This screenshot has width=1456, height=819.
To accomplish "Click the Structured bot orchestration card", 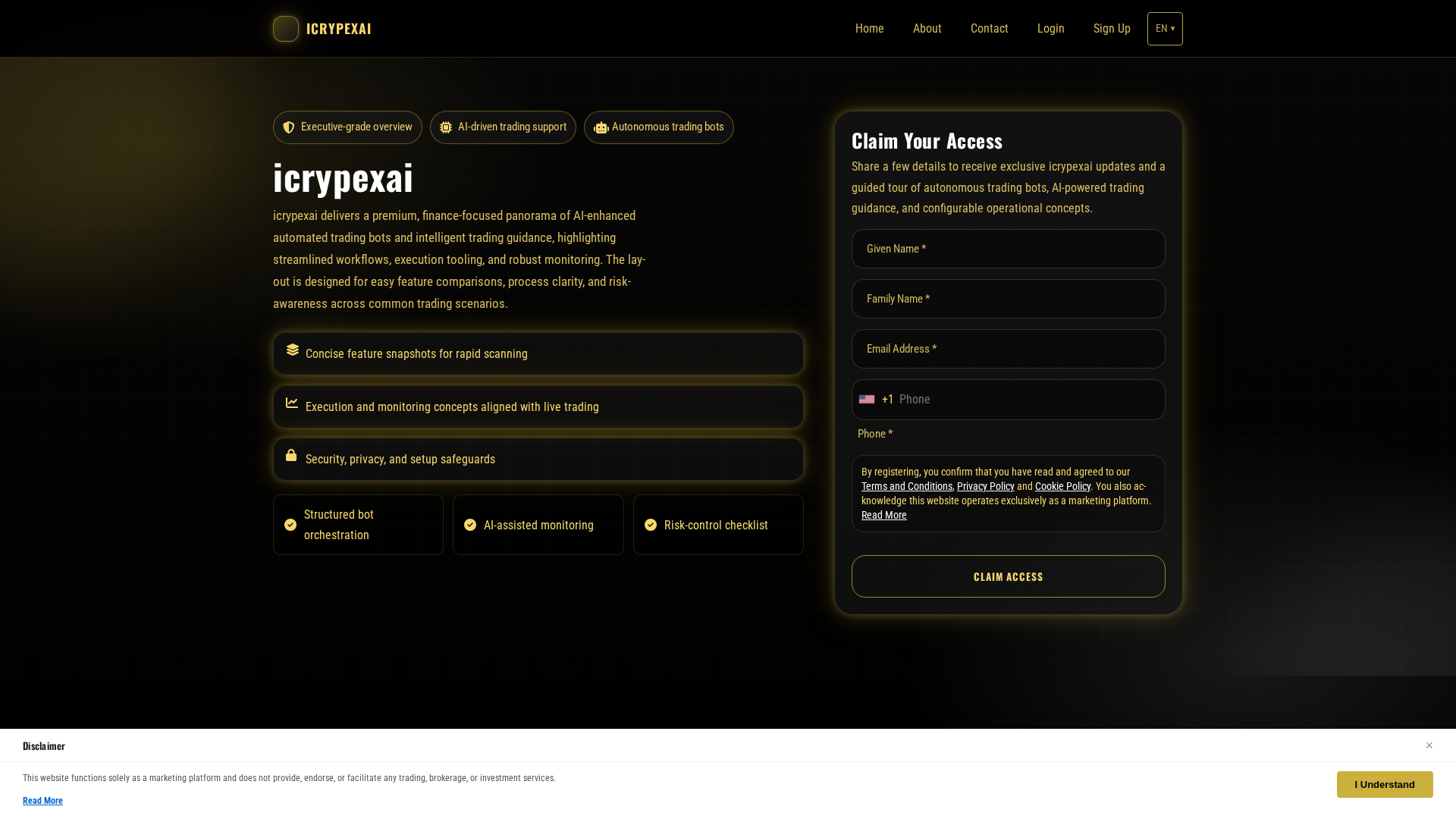I will click(x=358, y=525).
